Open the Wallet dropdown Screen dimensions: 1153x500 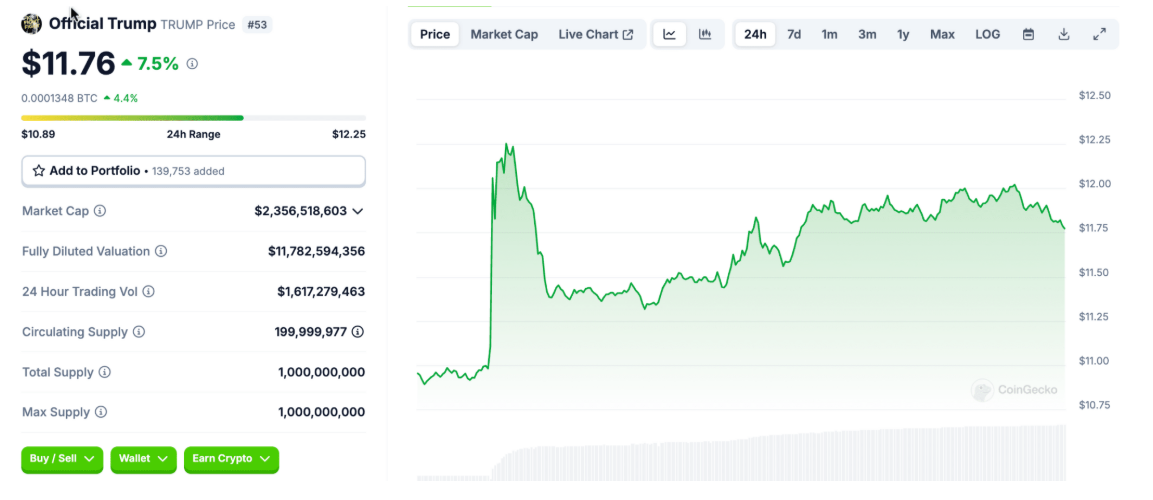point(143,459)
